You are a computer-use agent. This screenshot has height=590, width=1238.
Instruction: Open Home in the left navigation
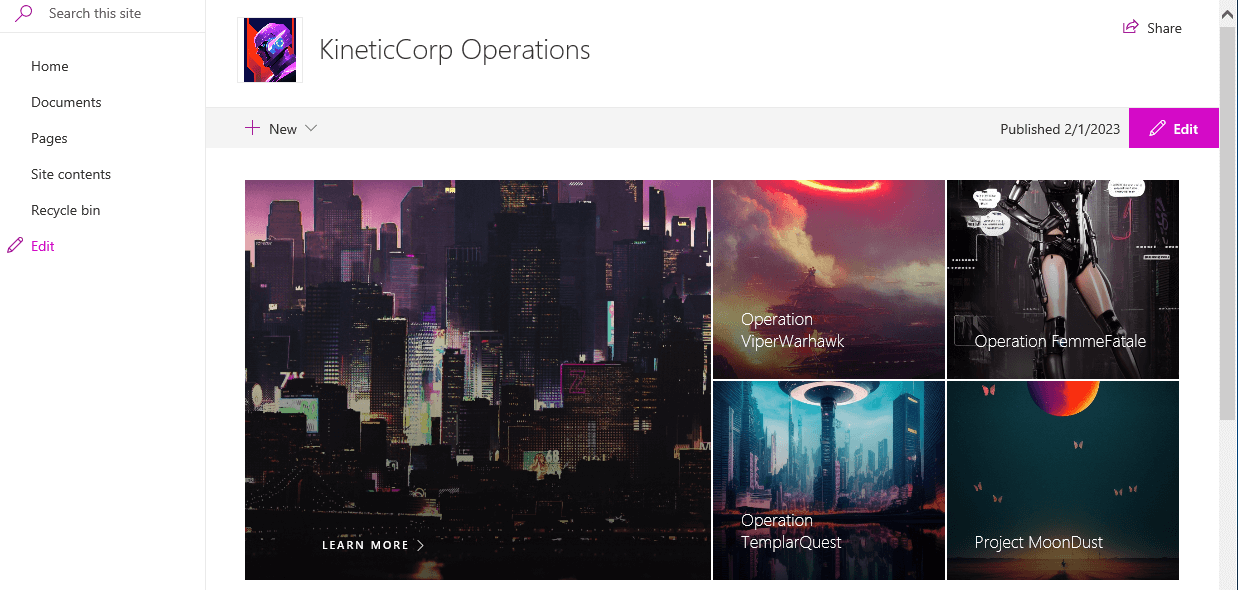pos(50,66)
